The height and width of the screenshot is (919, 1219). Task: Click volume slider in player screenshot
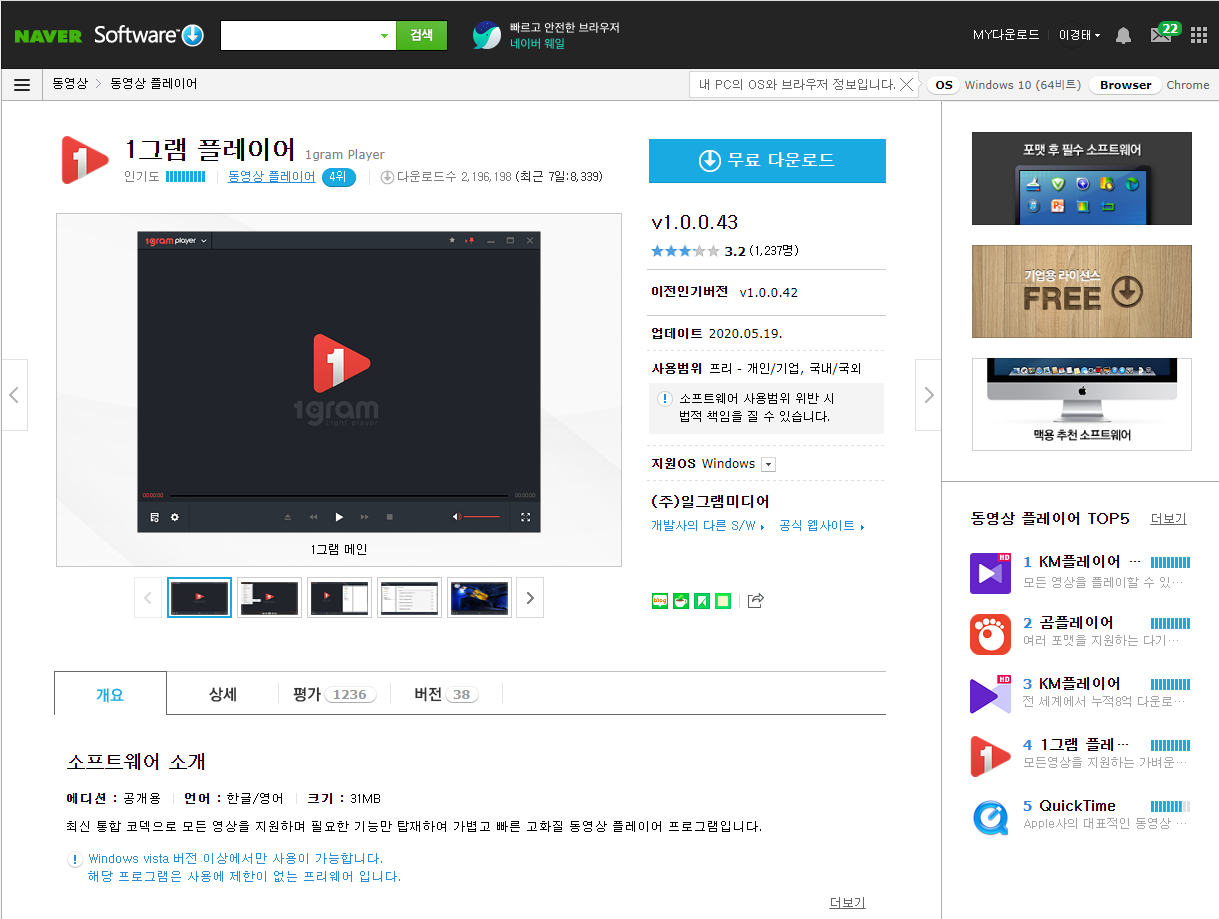[482, 517]
